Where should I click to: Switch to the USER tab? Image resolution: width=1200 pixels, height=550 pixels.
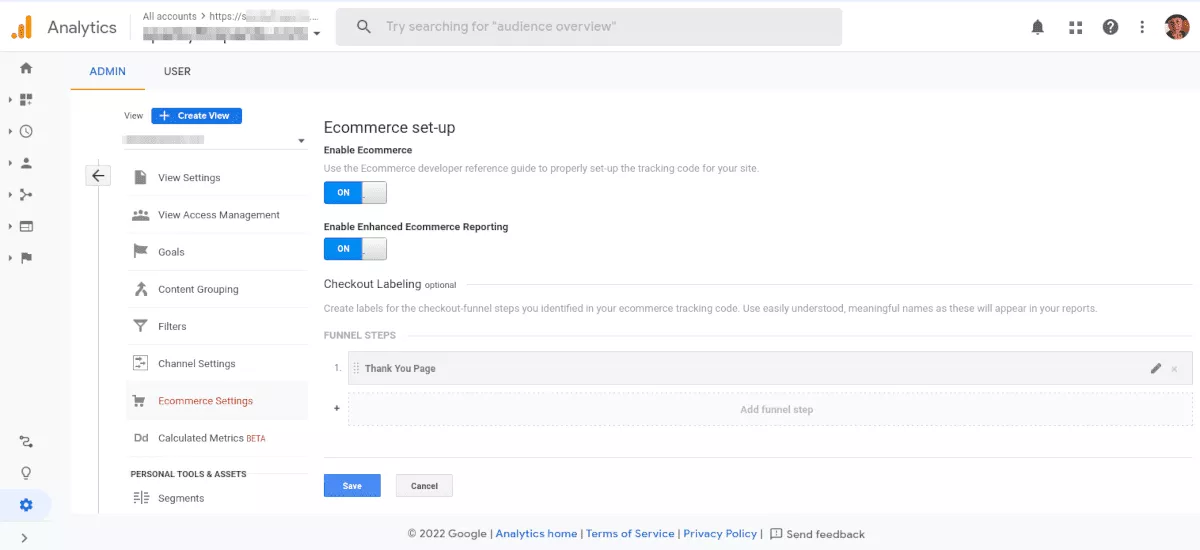point(177,71)
